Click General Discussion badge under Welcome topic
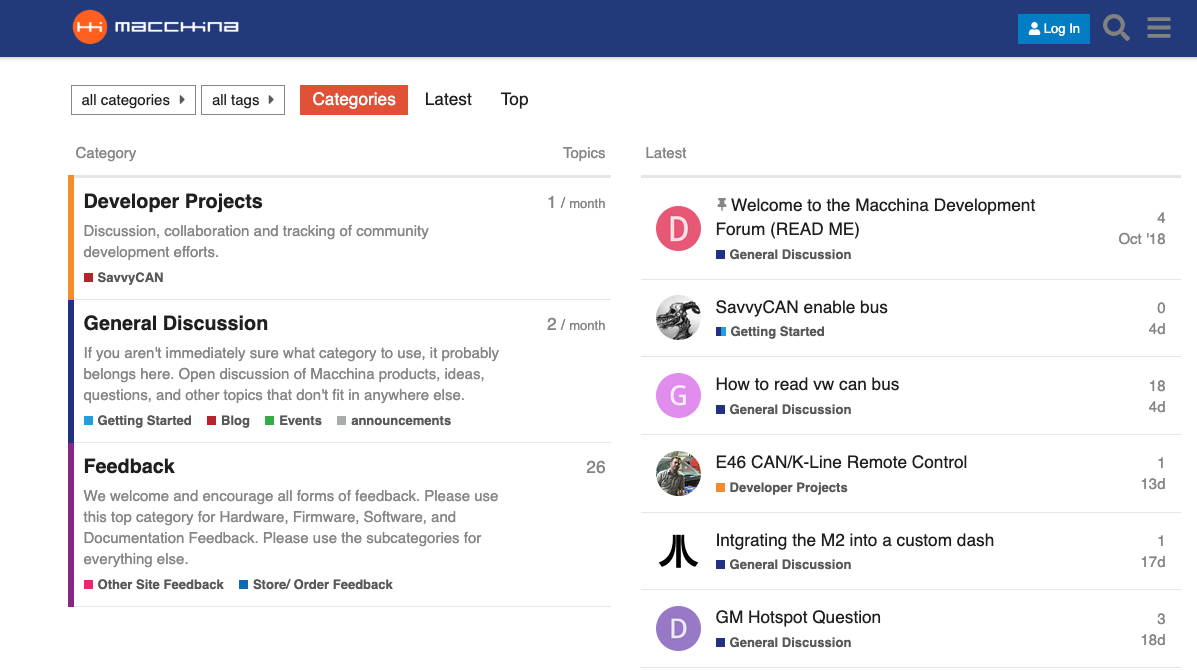 (783, 255)
